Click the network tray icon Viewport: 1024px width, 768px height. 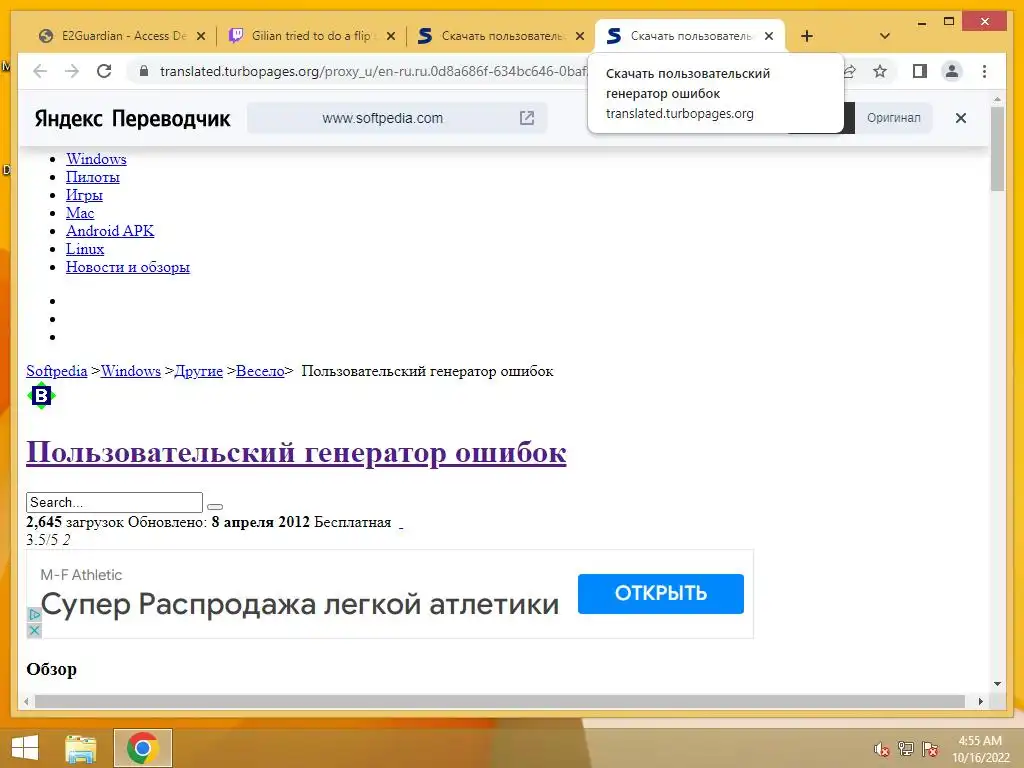tap(906, 749)
